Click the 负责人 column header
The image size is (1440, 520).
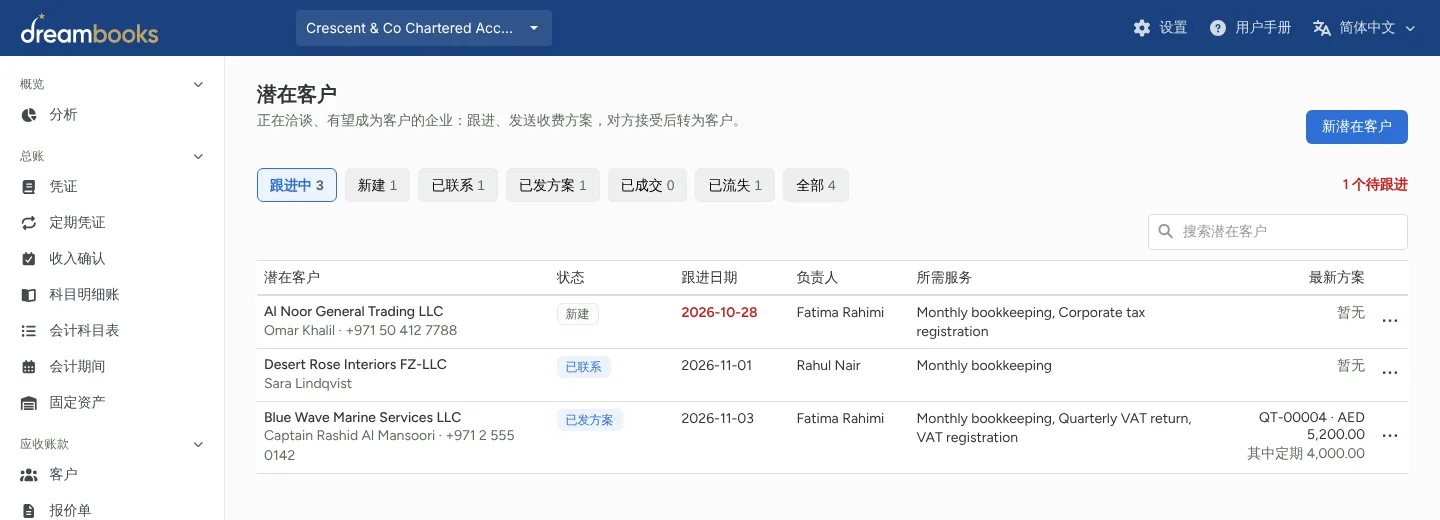point(817,277)
